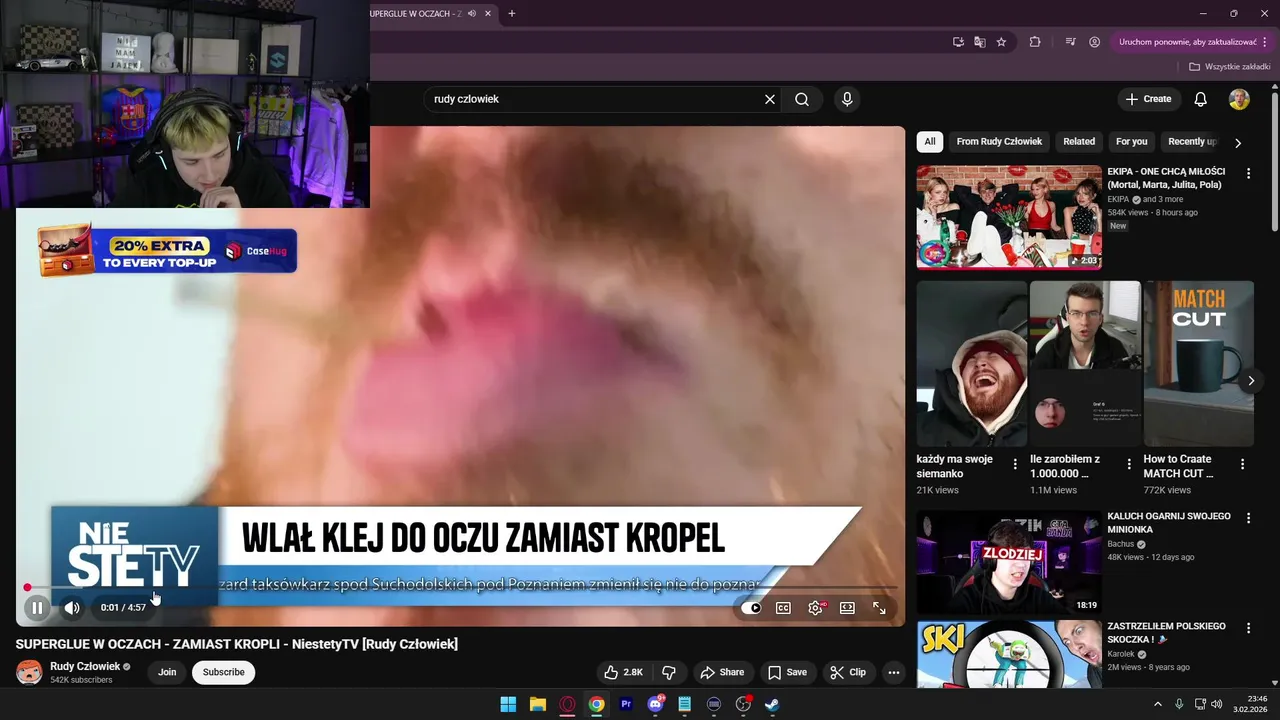Open Rudy Człowiek channel avatar
This screenshot has height=720, width=1280.
pyautogui.click(x=29, y=672)
